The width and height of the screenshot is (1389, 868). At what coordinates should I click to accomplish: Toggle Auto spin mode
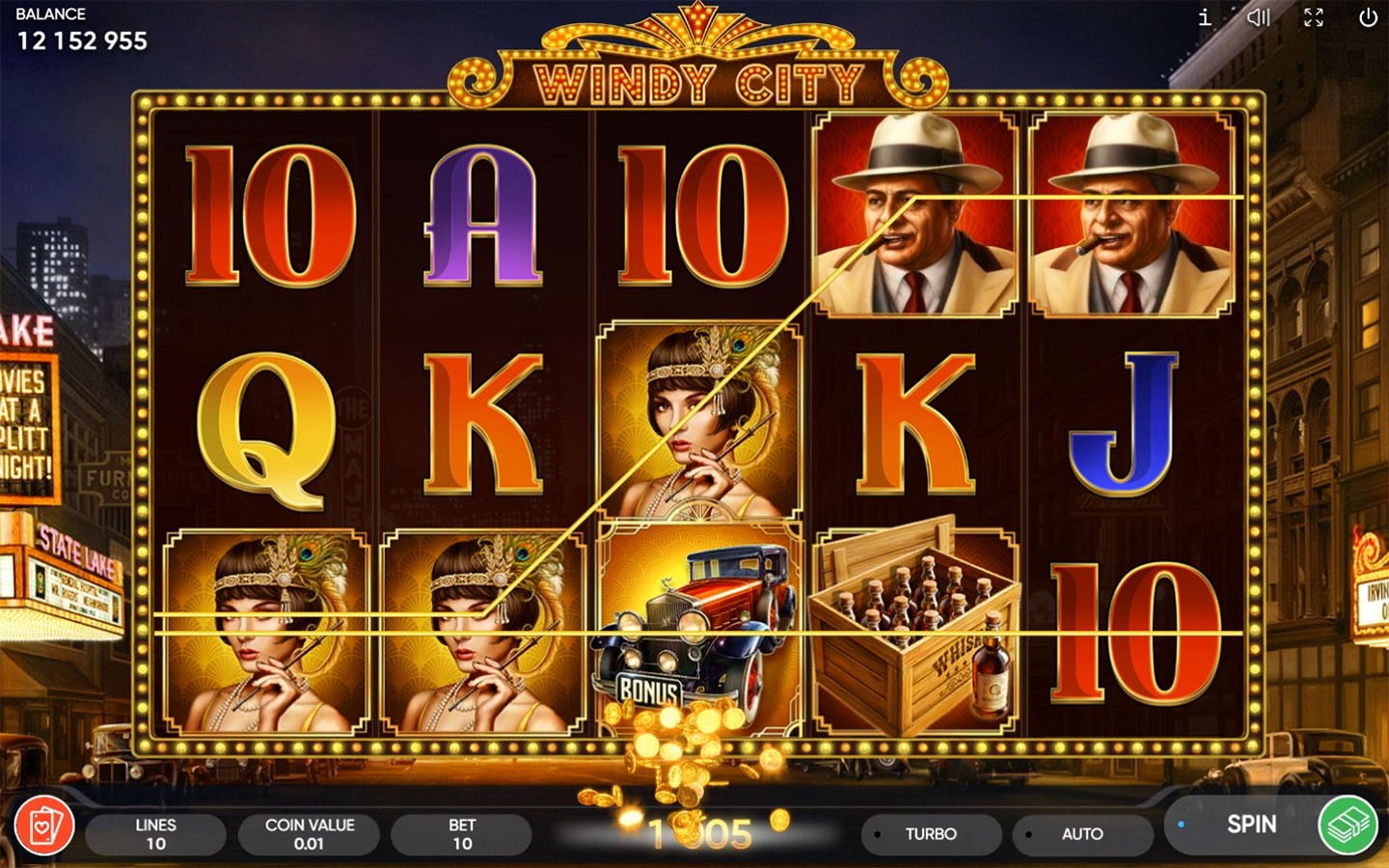pyautogui.click(x=1082, y=834)
